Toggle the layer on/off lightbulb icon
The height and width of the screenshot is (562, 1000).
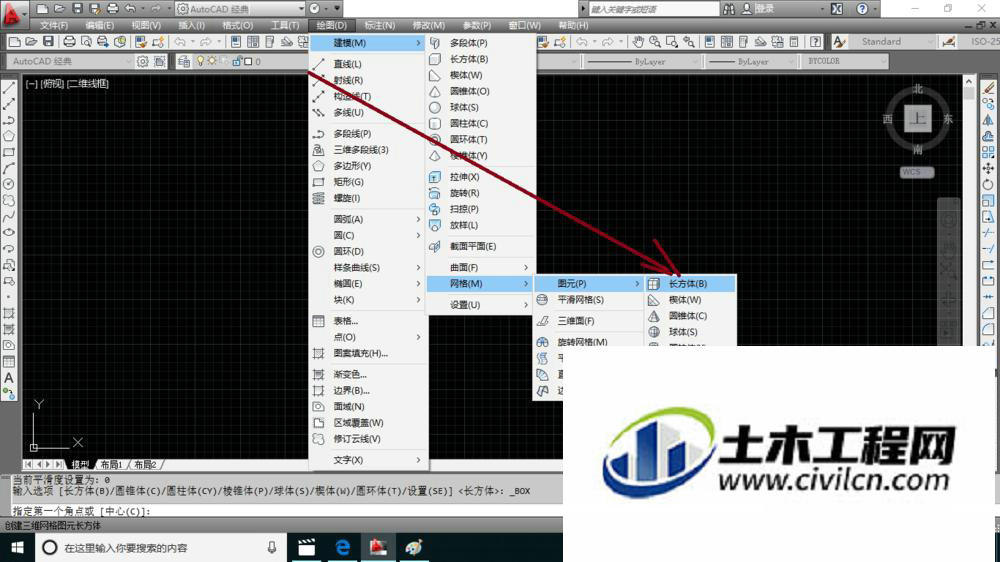[200, 61]
